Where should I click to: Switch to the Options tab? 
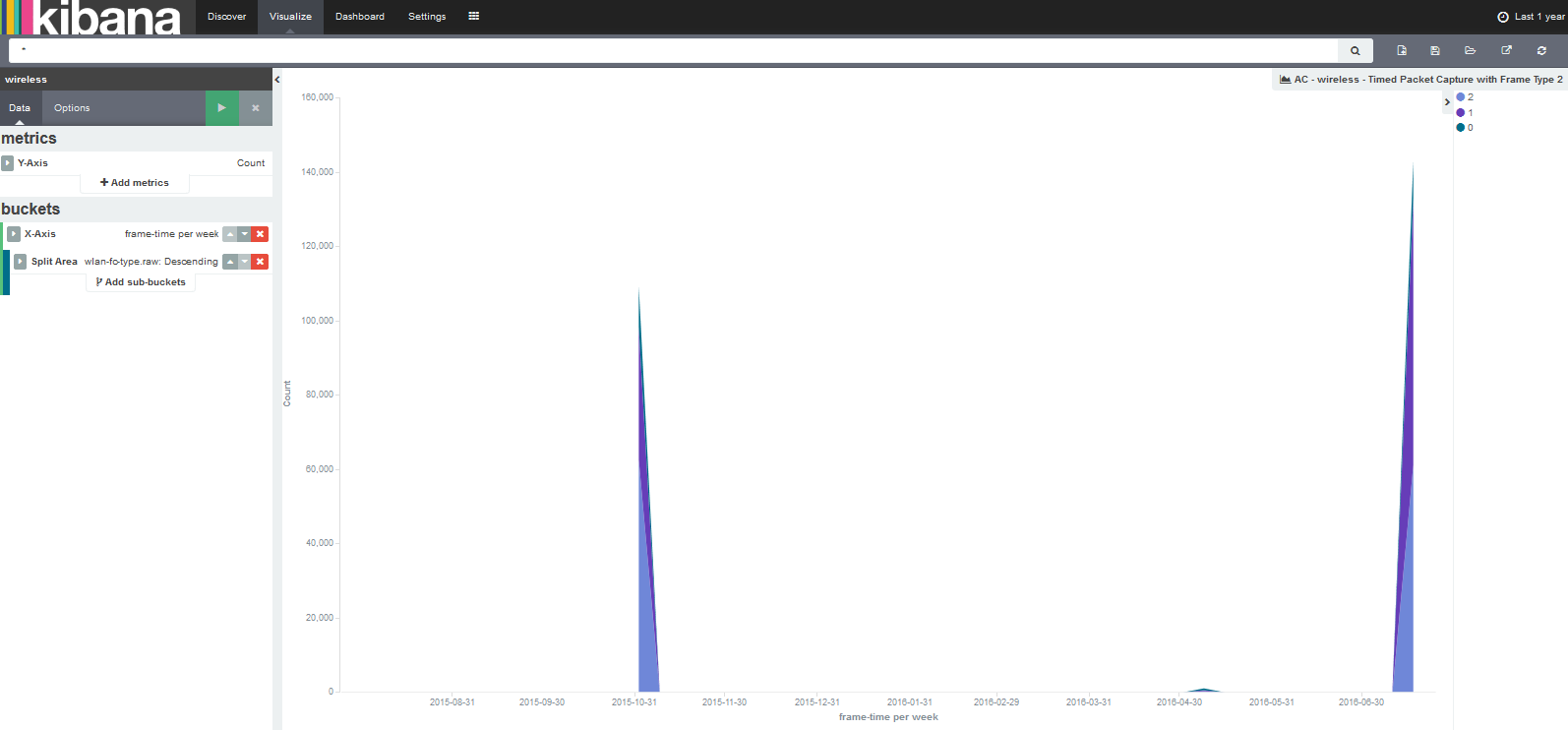pyautogui.click(x=72, y=108)
